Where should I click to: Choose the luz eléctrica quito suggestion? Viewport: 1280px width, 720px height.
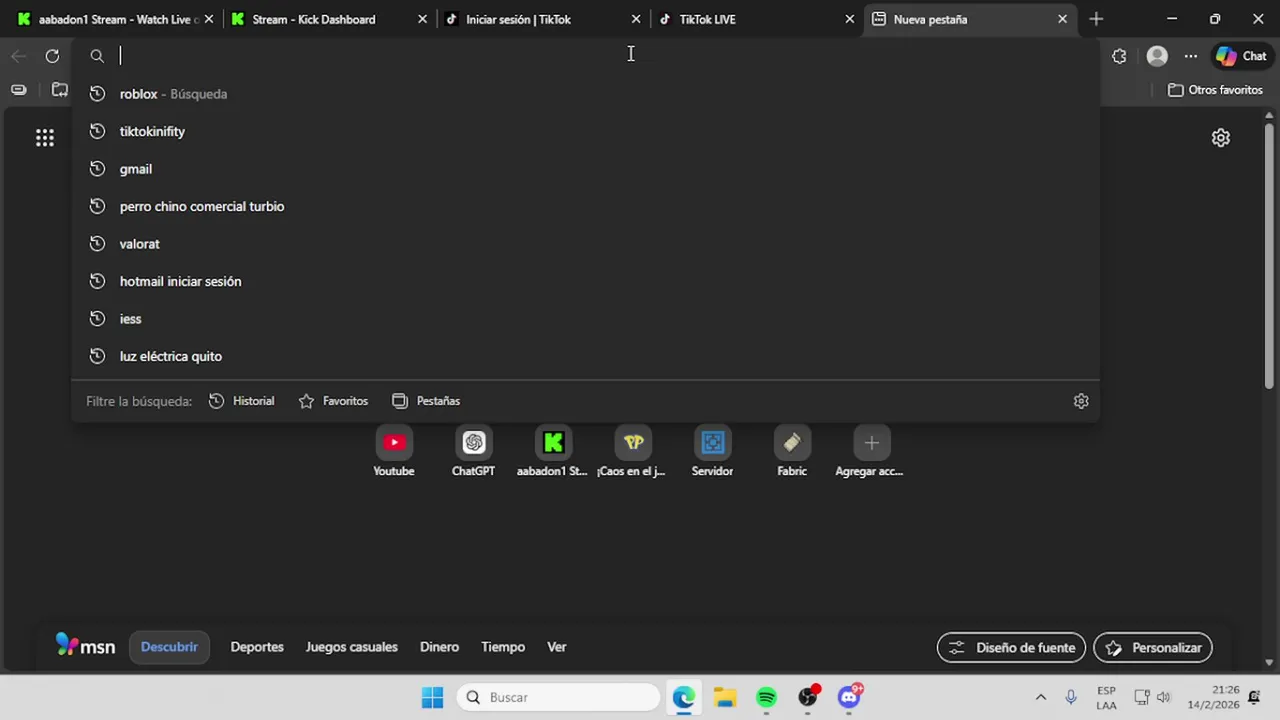point(585,356)
